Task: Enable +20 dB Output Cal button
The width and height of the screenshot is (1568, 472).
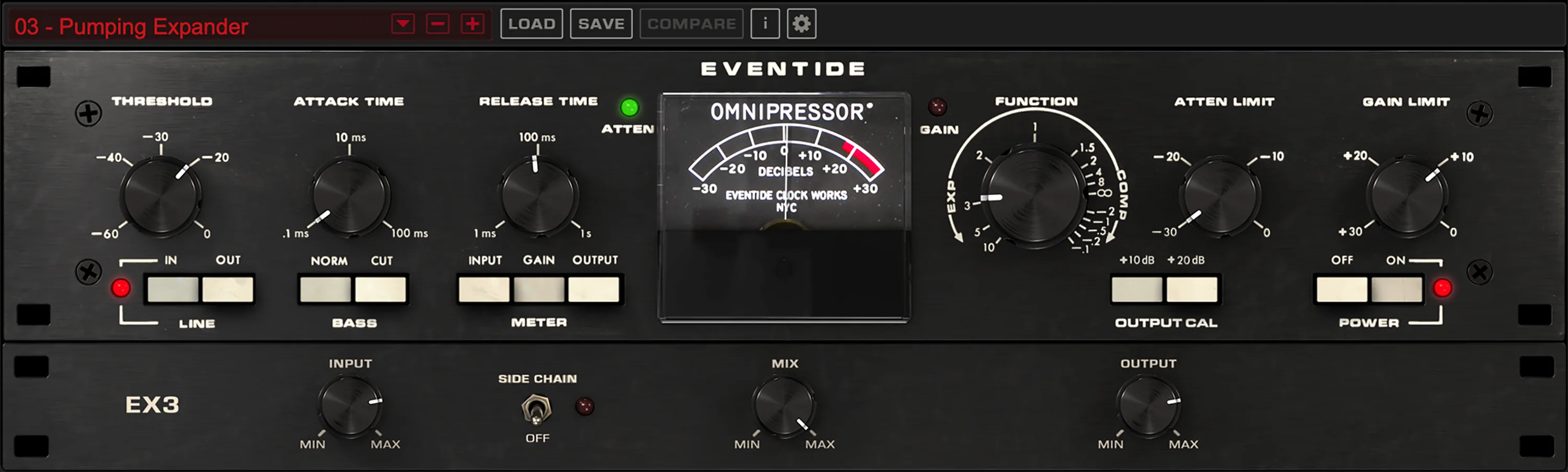Action: click(1191, 290)
